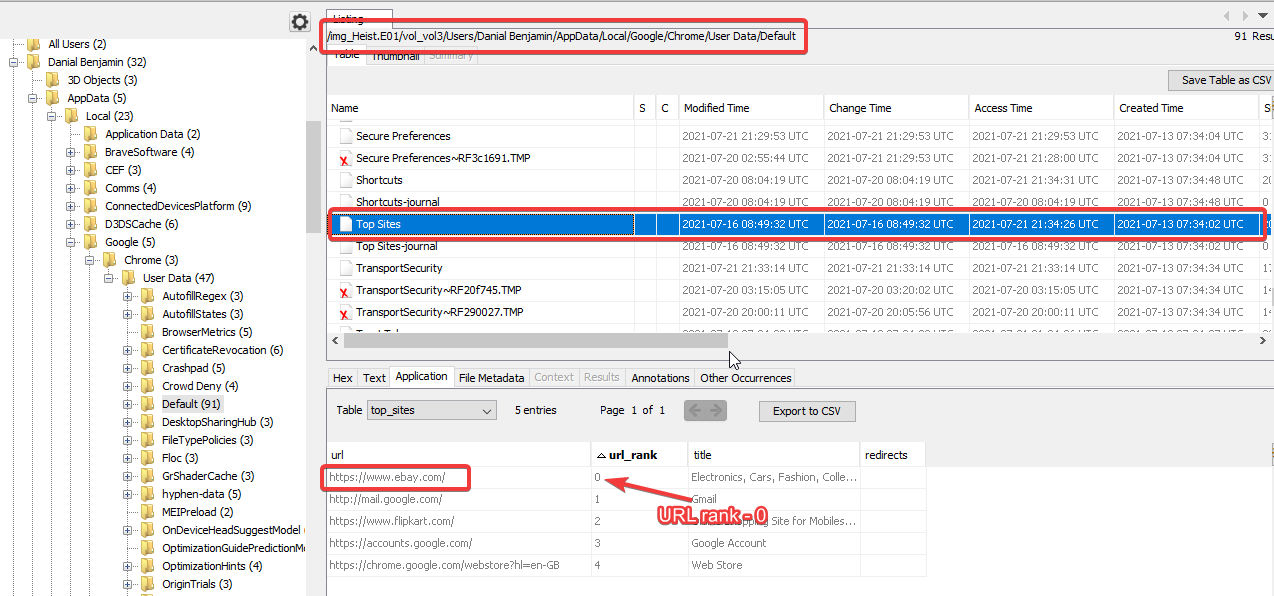Collapse the Chrome (3) tree node
This screenshot has width=1274, height=596.
click(x=90, y=260)
